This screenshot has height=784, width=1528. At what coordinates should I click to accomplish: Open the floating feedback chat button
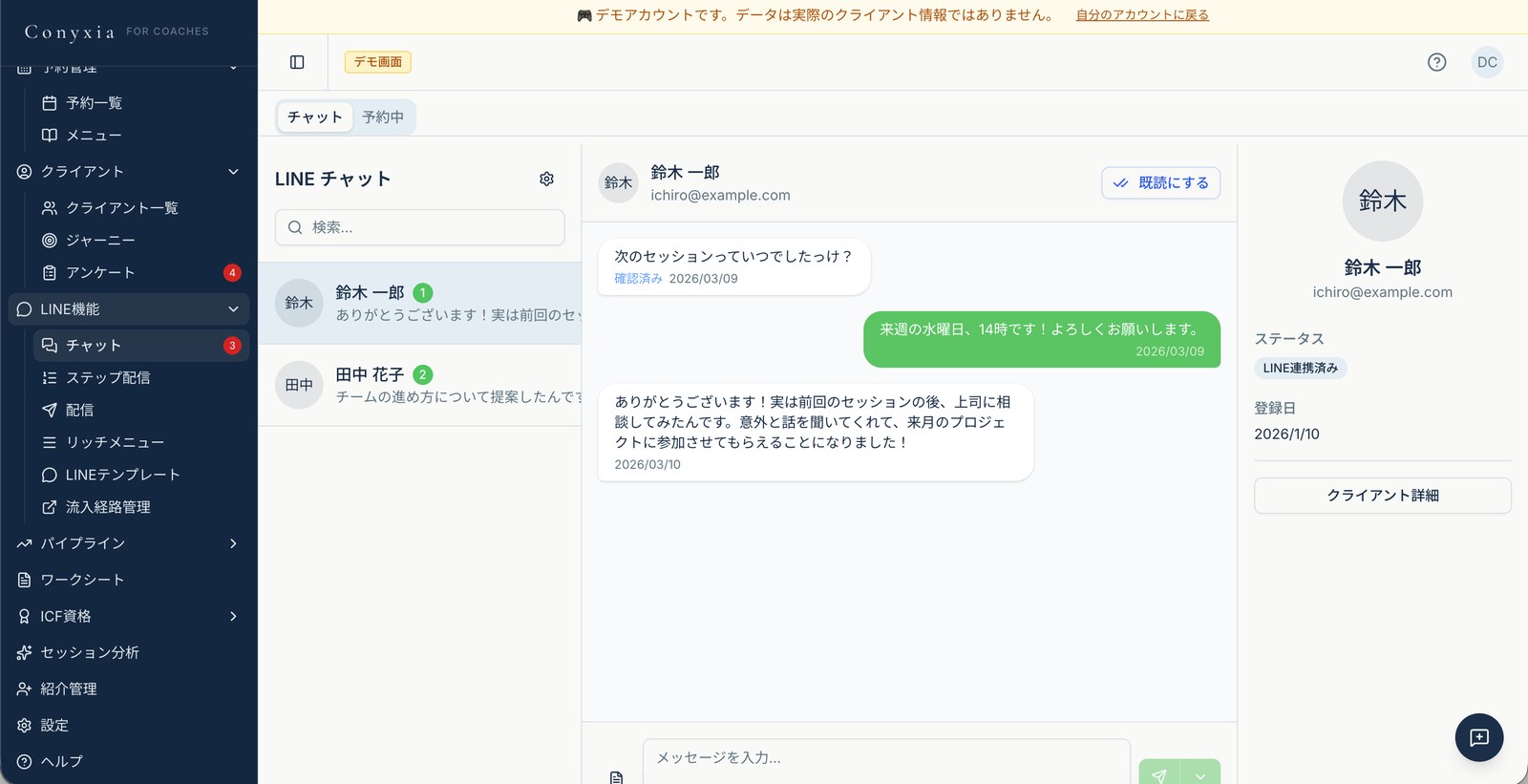(x=1478, y=737)
